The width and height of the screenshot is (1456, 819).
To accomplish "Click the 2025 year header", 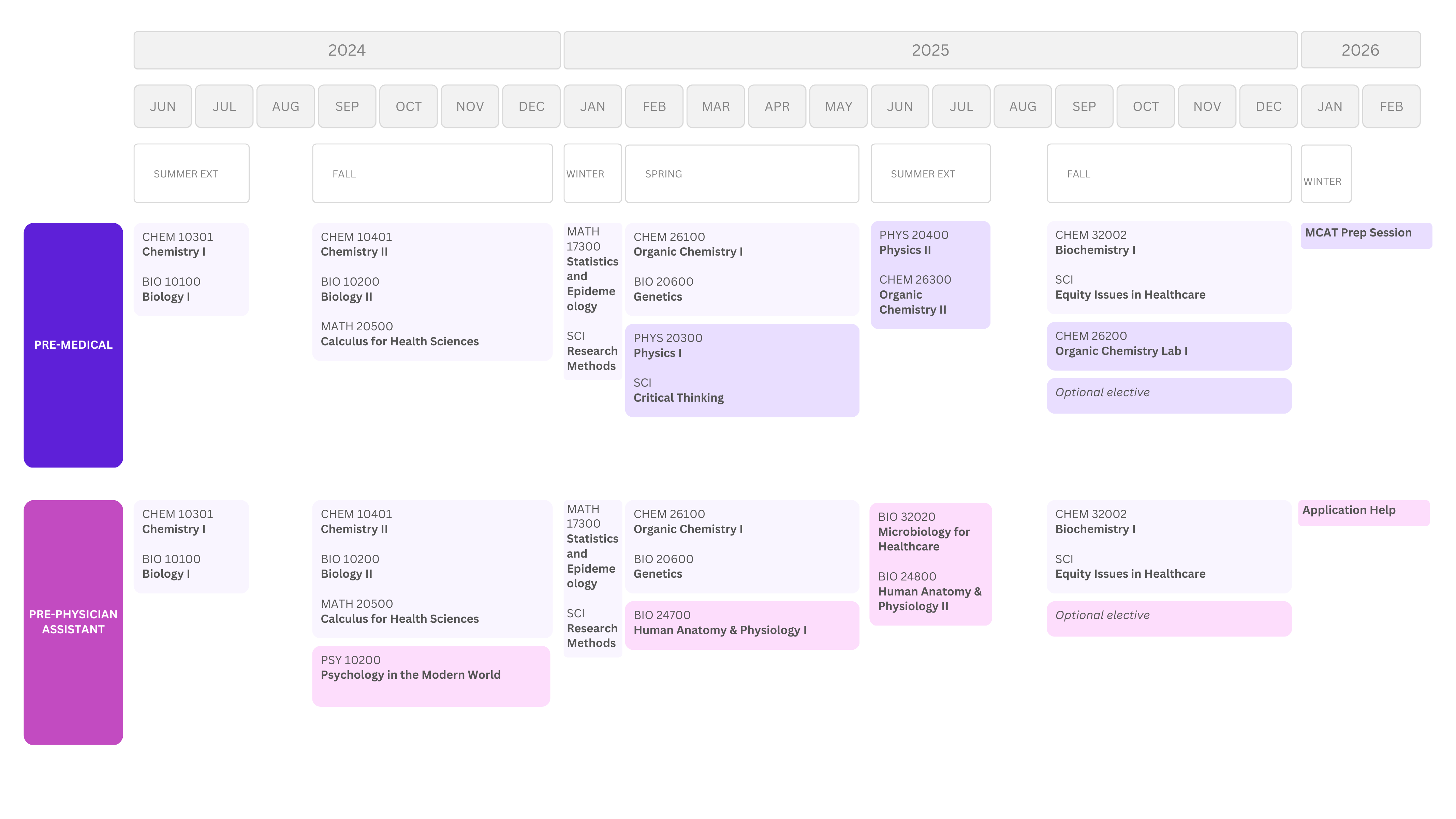I will tap(930, 51).
